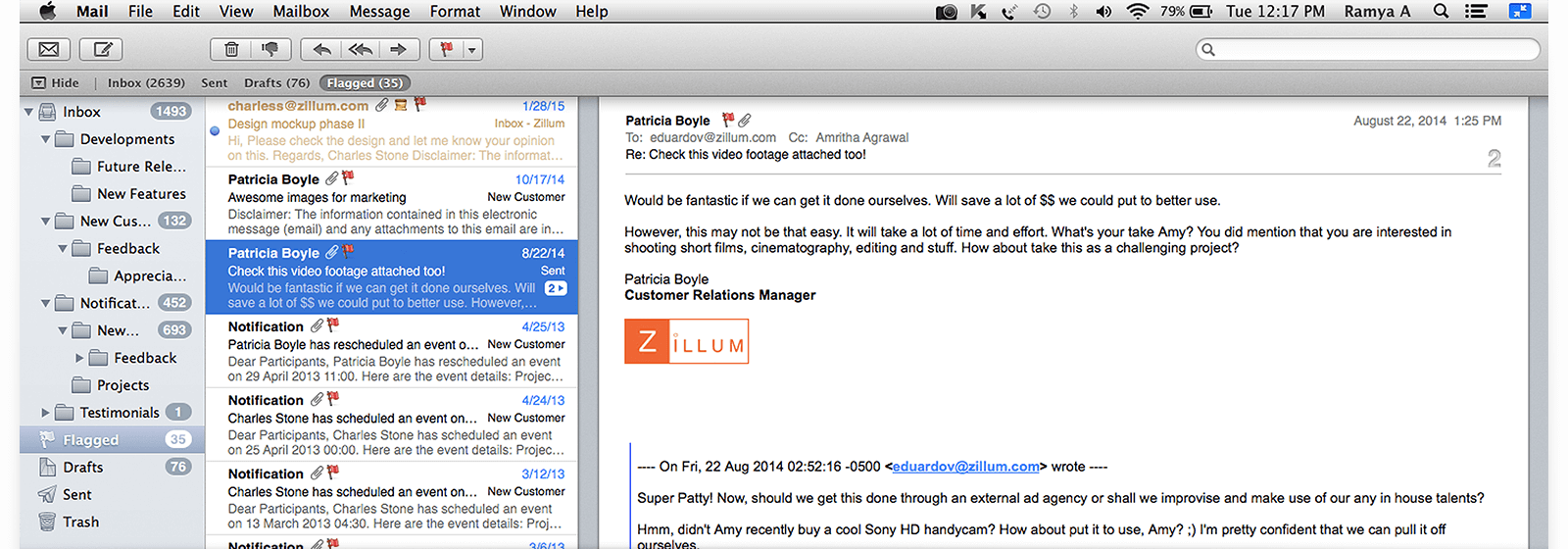This screenshot has width=1568, height=549.
Task: Click the Get Mail envelope button
Action: (x=48, y=49)
